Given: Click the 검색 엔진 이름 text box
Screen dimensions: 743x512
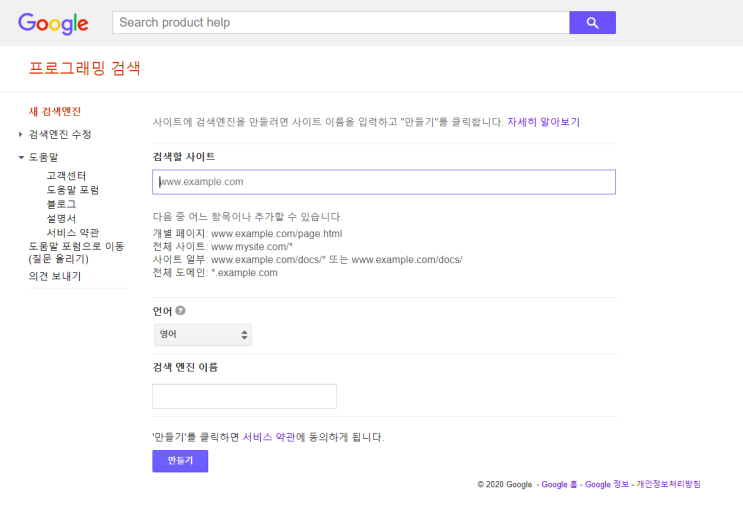Looking at the screenshot, I should [245, 396].
